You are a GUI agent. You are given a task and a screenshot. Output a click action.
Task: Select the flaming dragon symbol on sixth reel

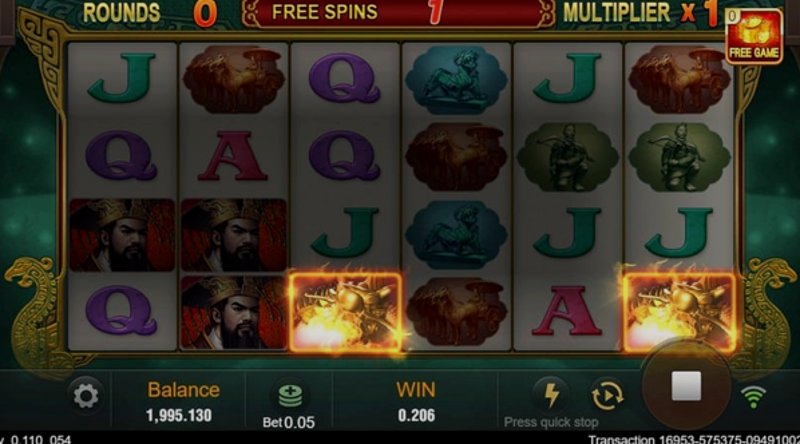pos(680,312)
